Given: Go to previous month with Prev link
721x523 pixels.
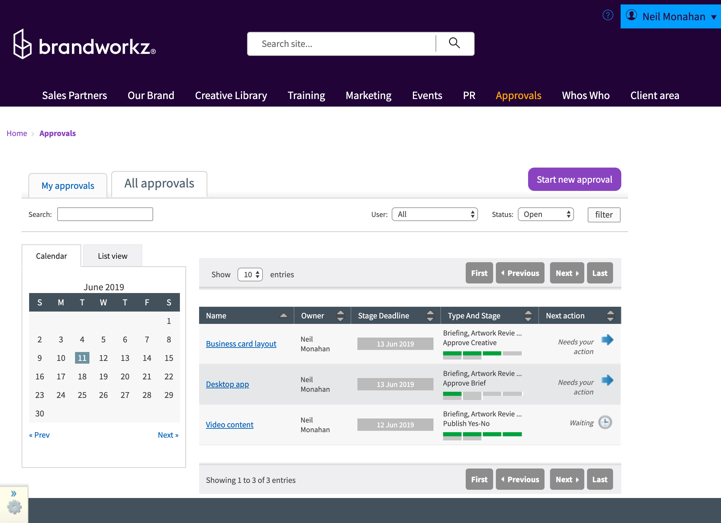Looking at the screenshot, I should (40, 435).
